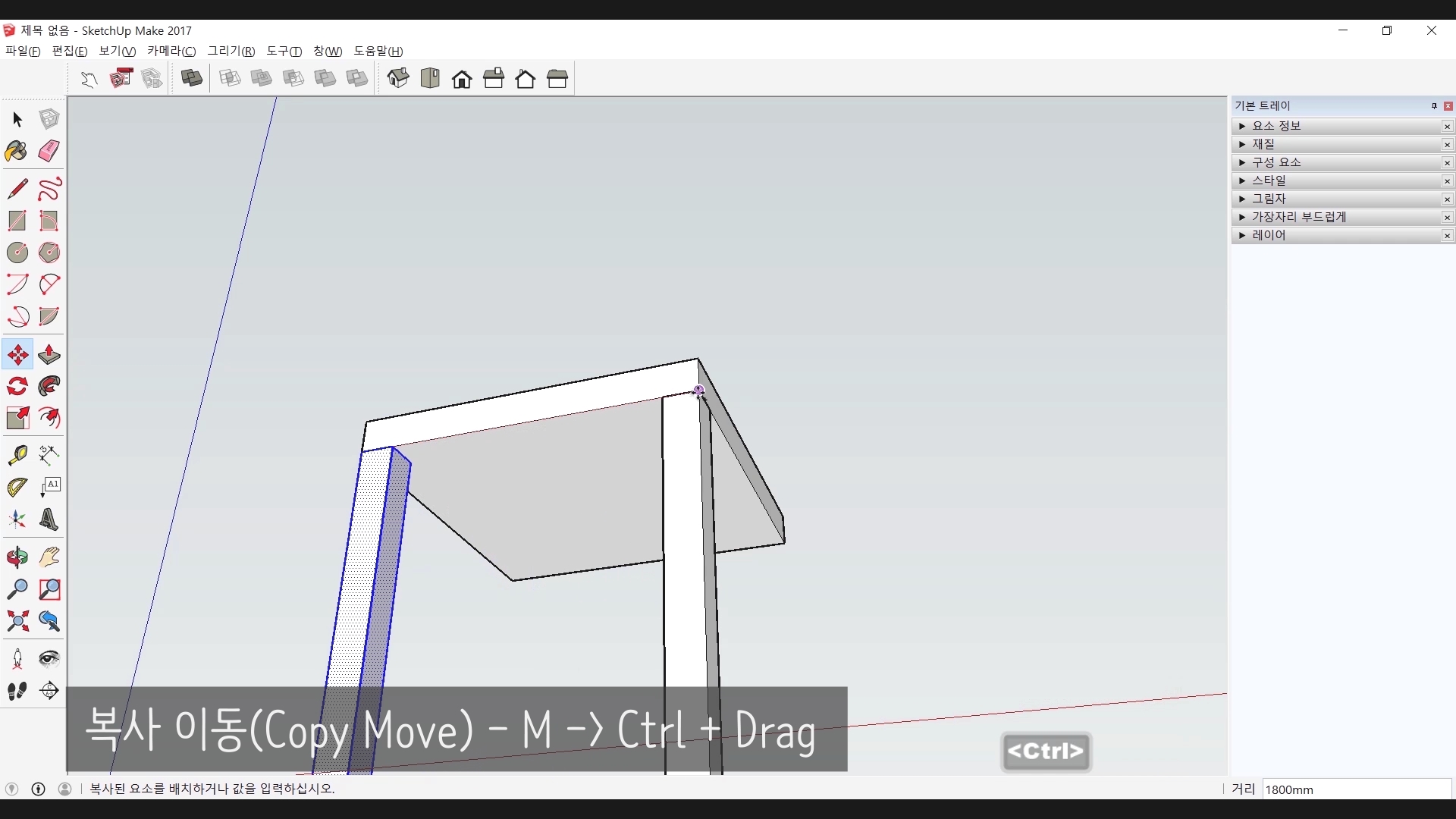The width and height of the screenshot is (1456, 819).
Task: Select the Paint Bucket tool
Action: click(x=17, y=151)
